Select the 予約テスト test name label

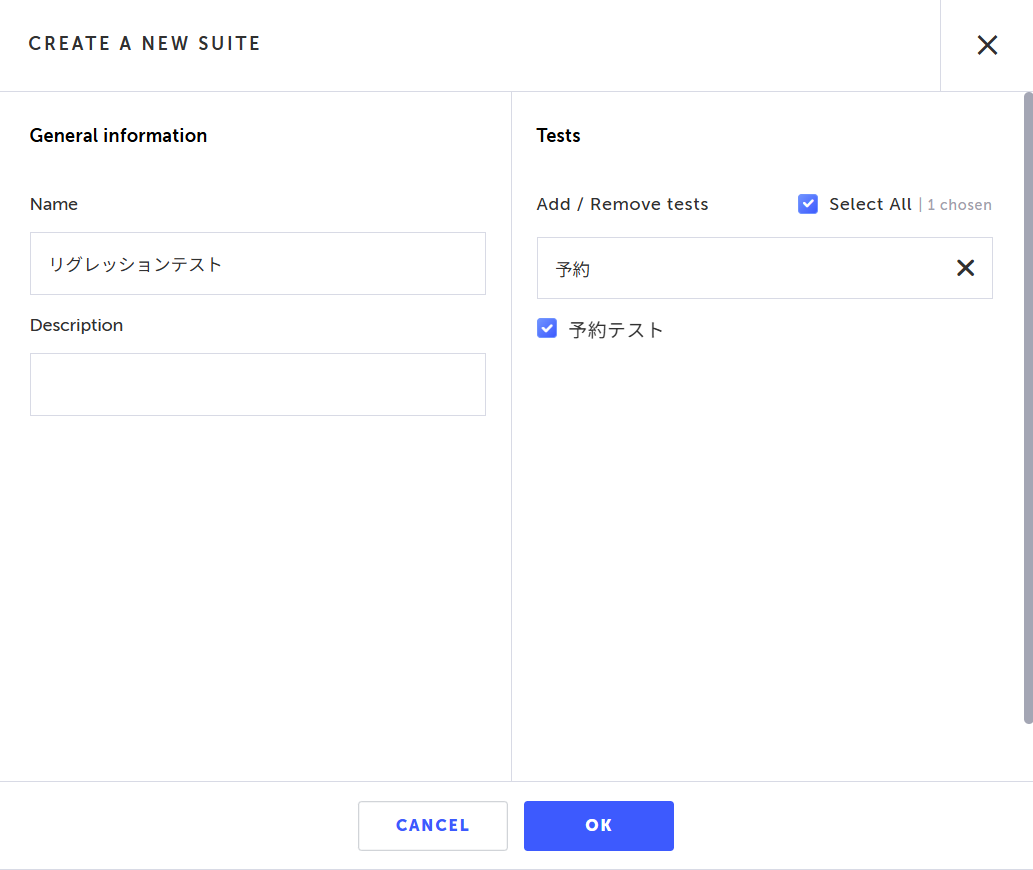click(x=615, y=329)
